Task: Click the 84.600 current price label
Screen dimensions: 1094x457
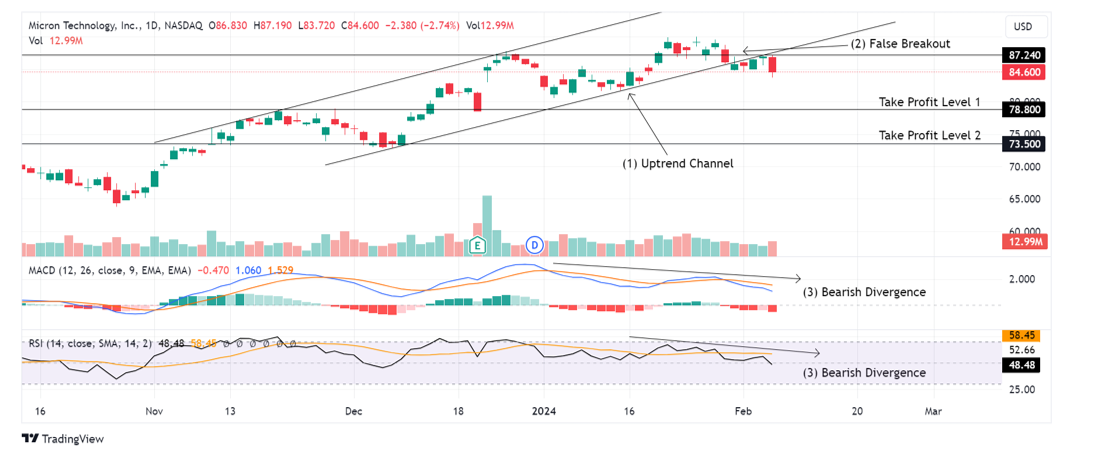Action: pos(1025,72)
